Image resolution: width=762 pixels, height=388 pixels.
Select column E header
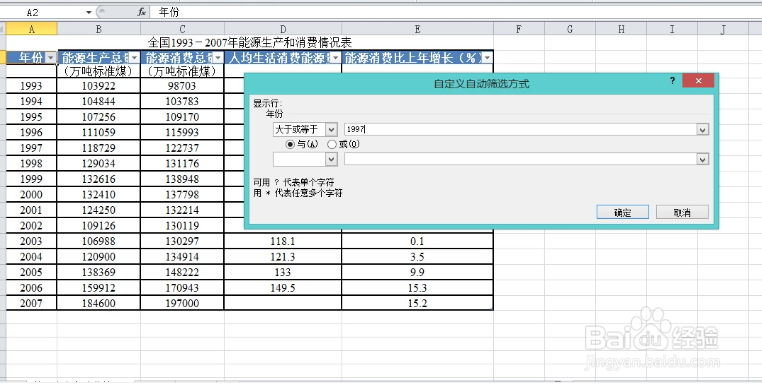(417, 29)
